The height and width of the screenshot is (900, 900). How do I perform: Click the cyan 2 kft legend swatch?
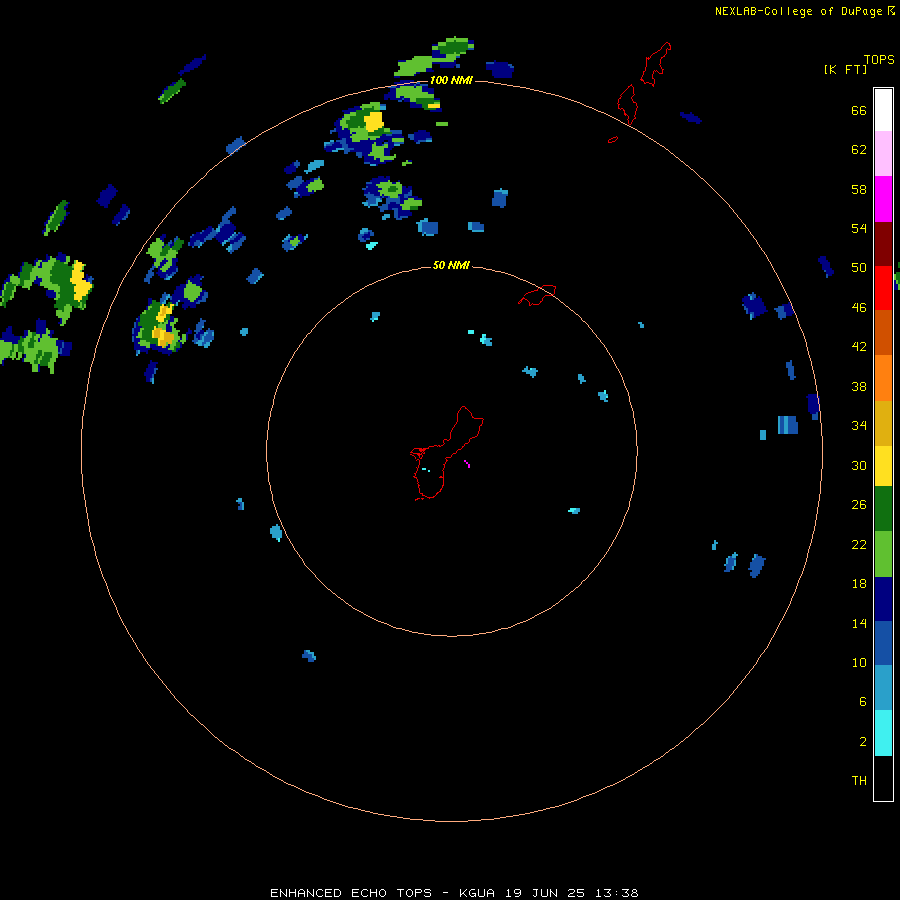883,733
